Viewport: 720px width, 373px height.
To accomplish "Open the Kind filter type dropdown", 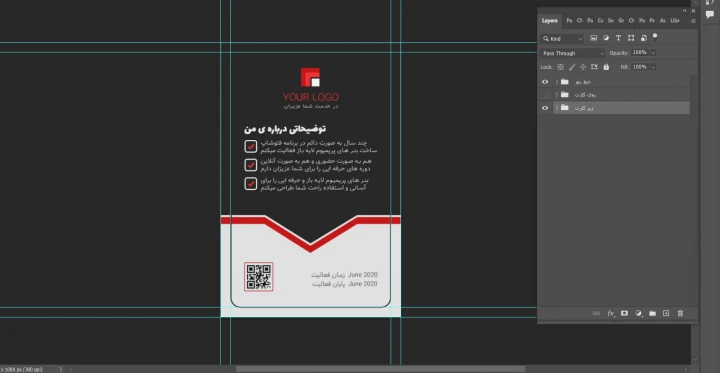I will tap(562, 39).
